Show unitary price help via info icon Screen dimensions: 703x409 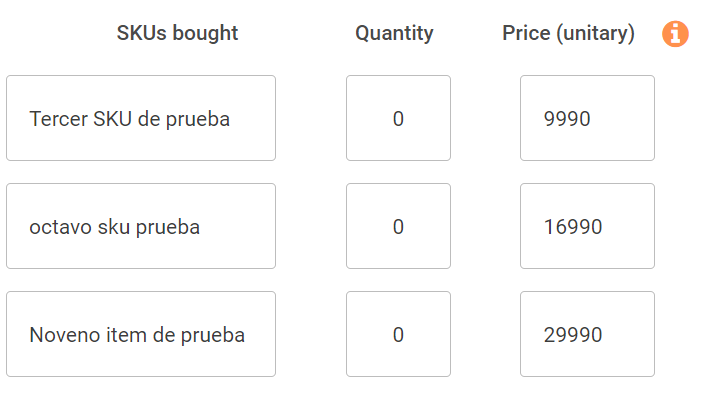coord(676,33)
